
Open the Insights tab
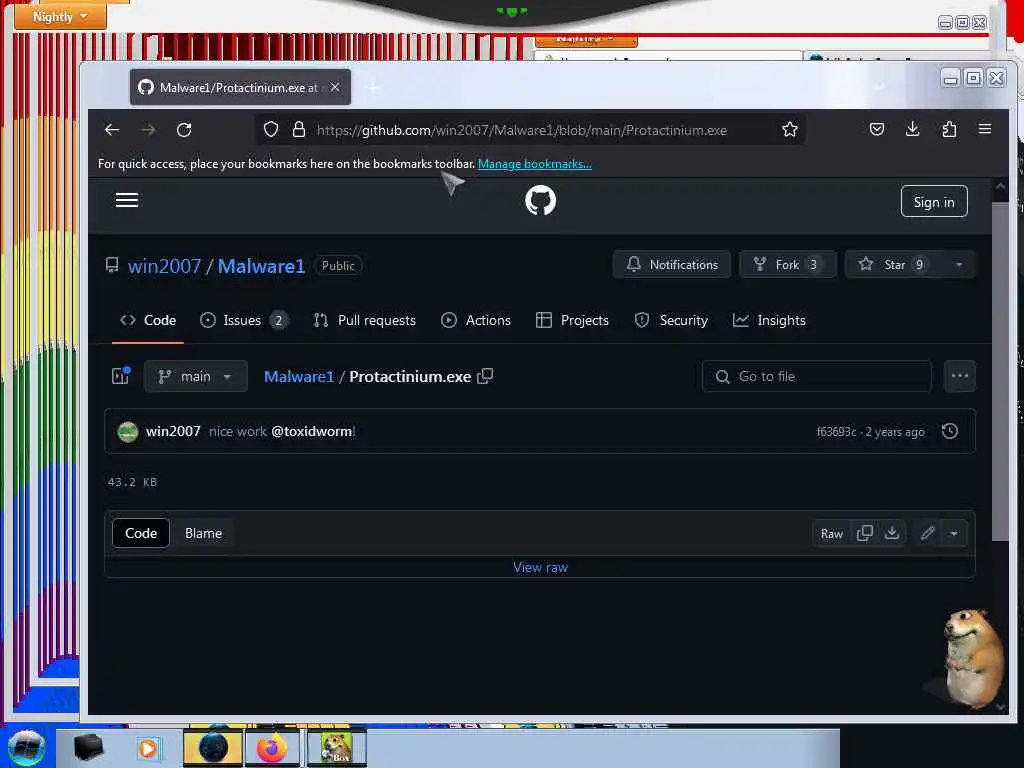(769, 320)
